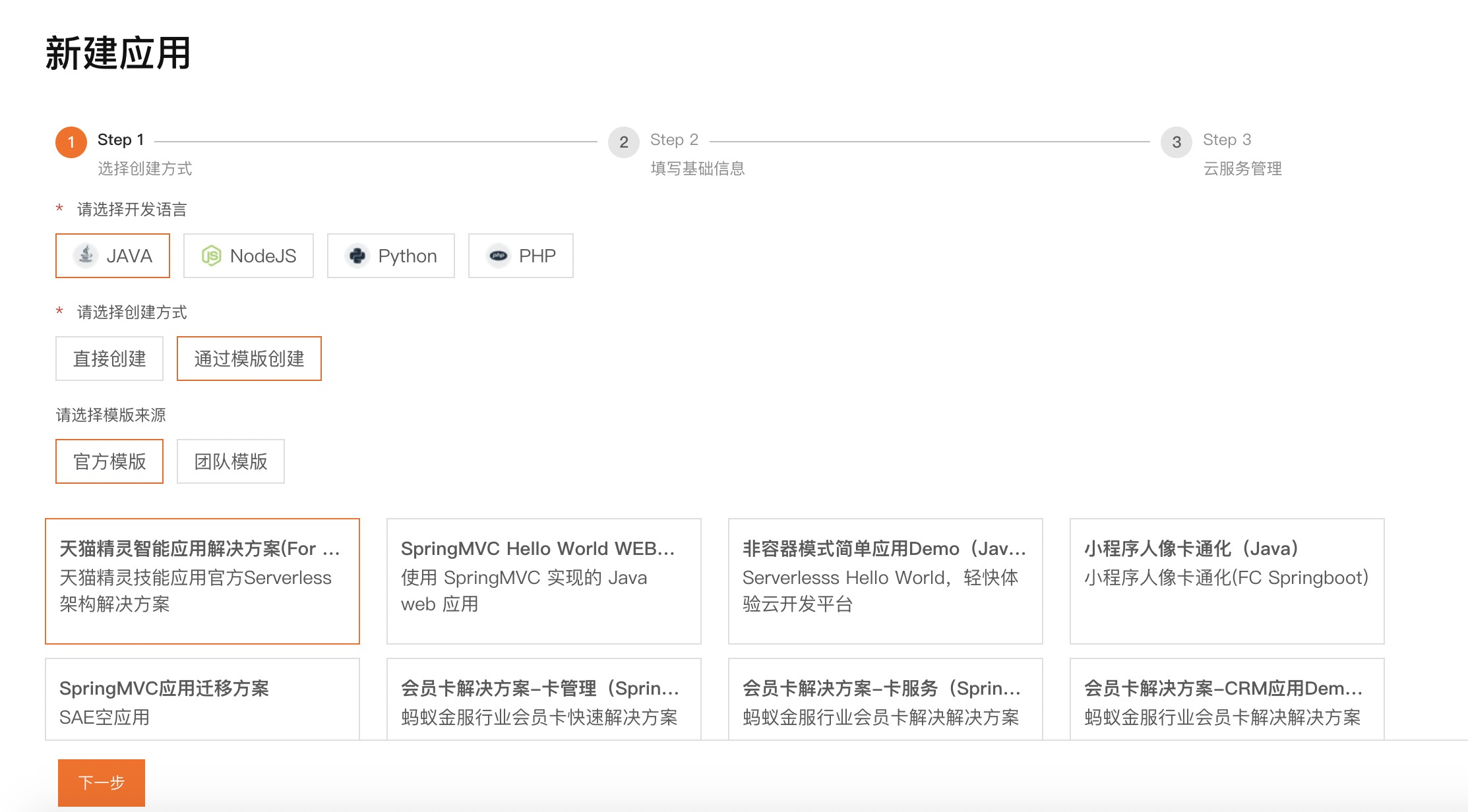
Task: Click the Step 3 circle indicator
Action: pos(1177,142)
